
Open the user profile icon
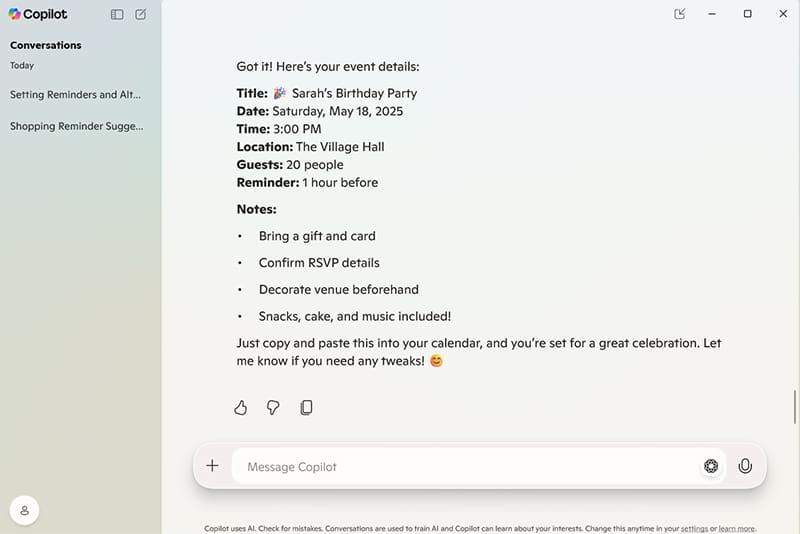[x=24, y=510]
